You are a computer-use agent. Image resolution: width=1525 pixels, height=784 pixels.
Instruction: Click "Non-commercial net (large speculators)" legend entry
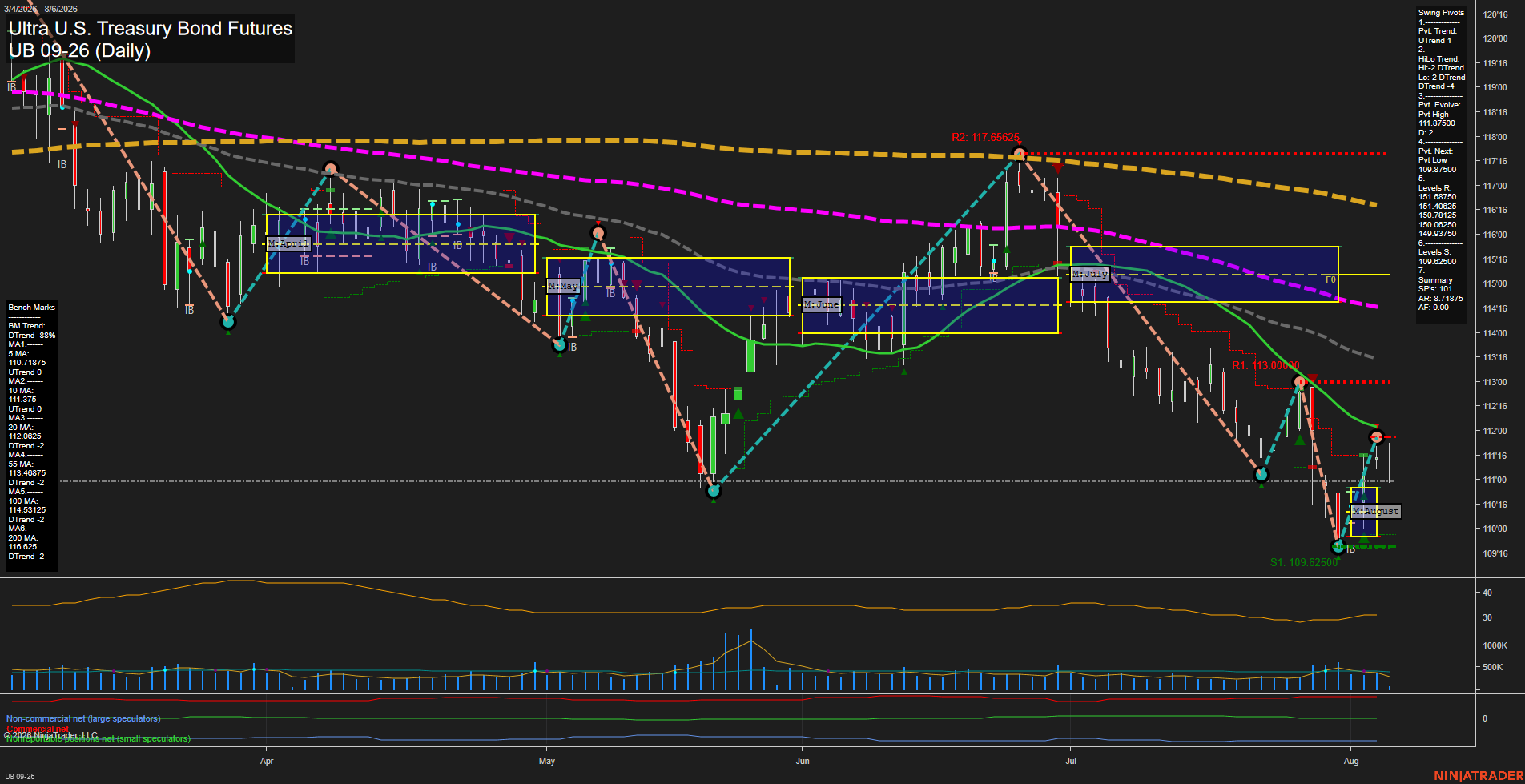83,718
